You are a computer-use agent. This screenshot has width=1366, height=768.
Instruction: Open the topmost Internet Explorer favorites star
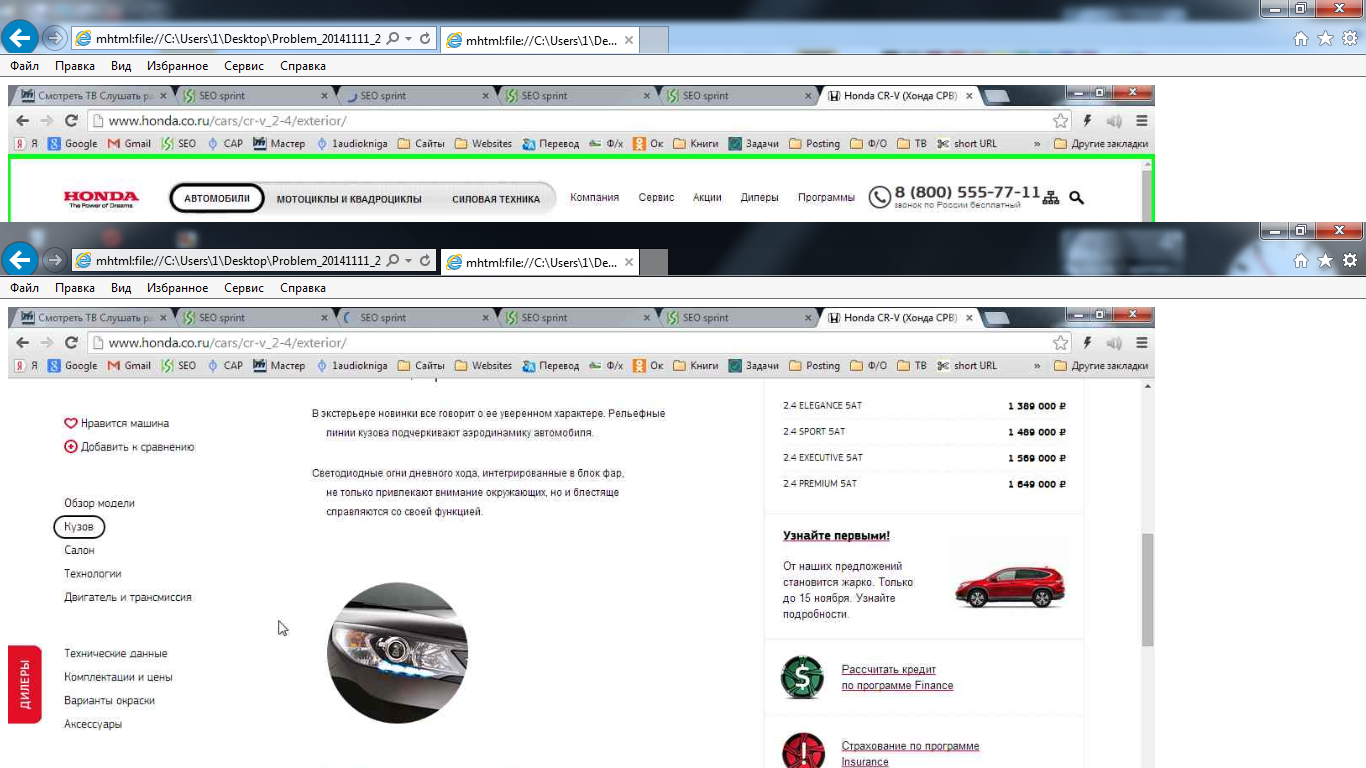[x=1325, y=39]
